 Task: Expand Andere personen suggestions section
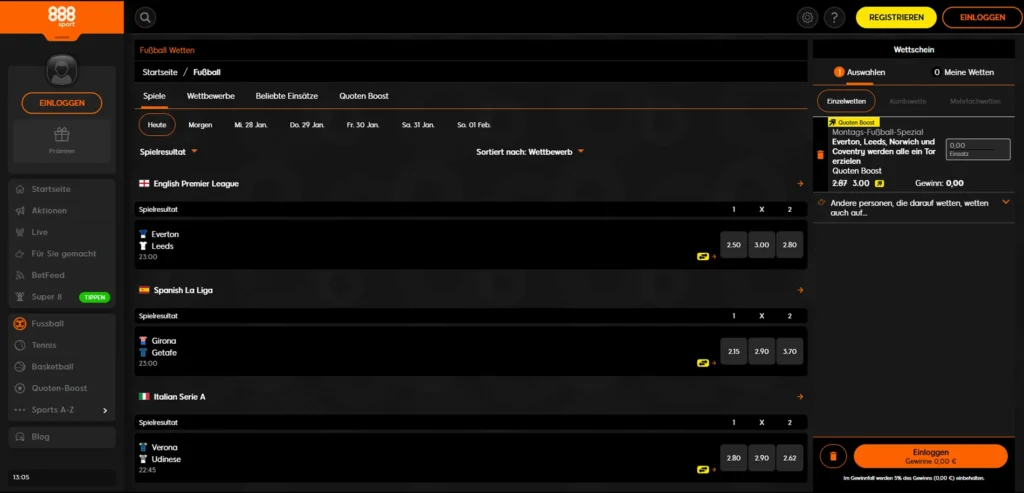[x=1005, y=202]
